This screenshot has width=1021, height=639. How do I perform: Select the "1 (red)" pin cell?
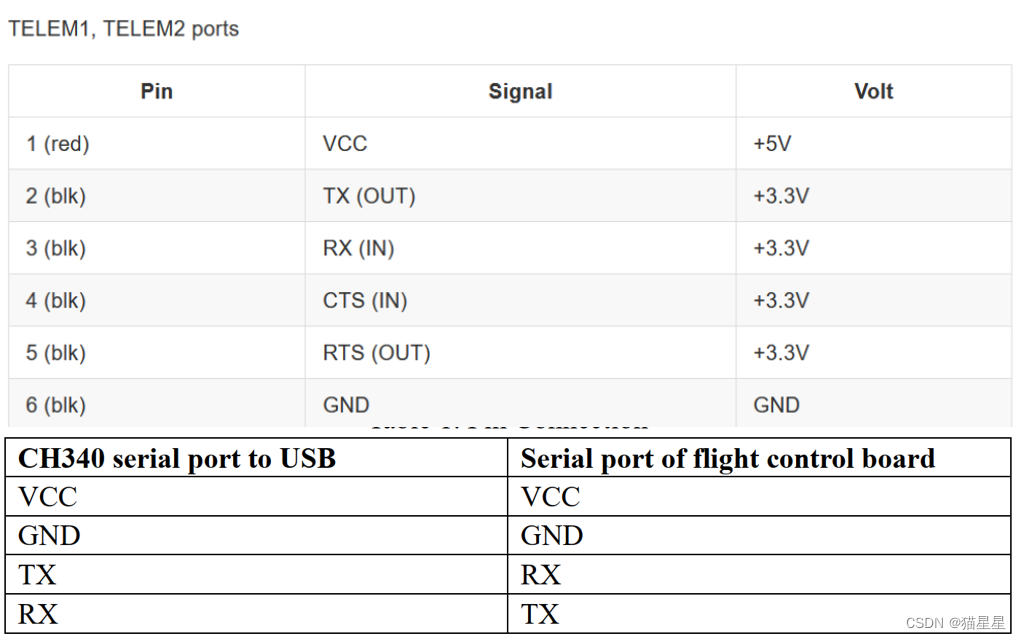point(58,144)
